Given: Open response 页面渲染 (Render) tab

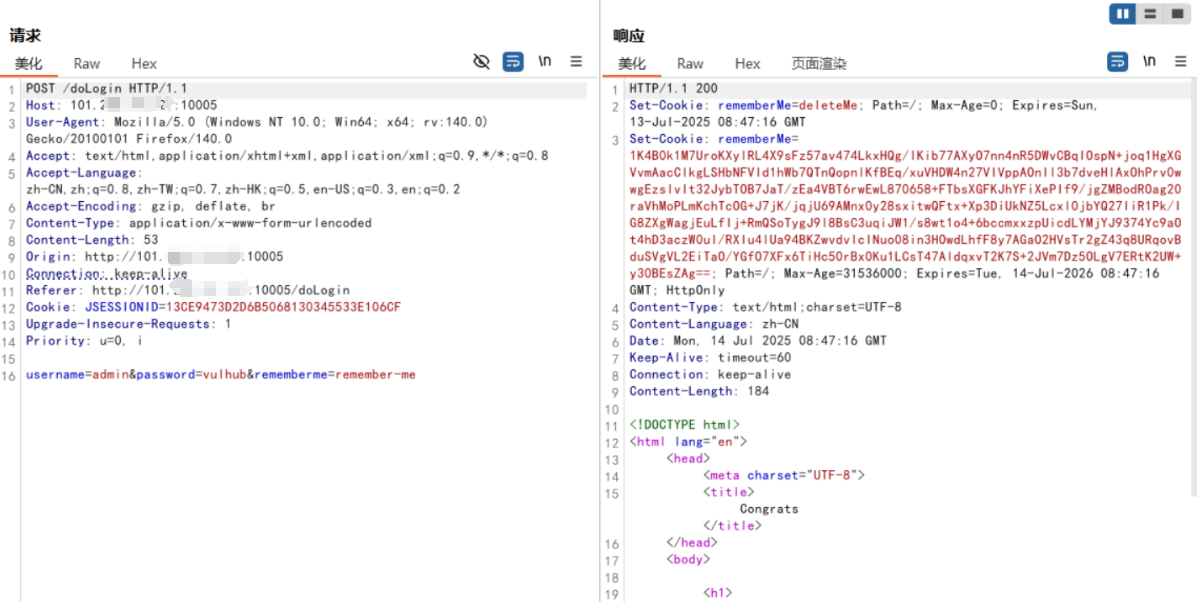Looking at the screenshot, I should pos(819,64).
